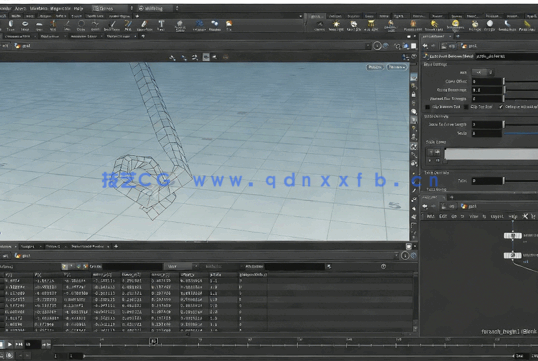
Task: Select the File shelf tool
Action: tap(229, 25)
